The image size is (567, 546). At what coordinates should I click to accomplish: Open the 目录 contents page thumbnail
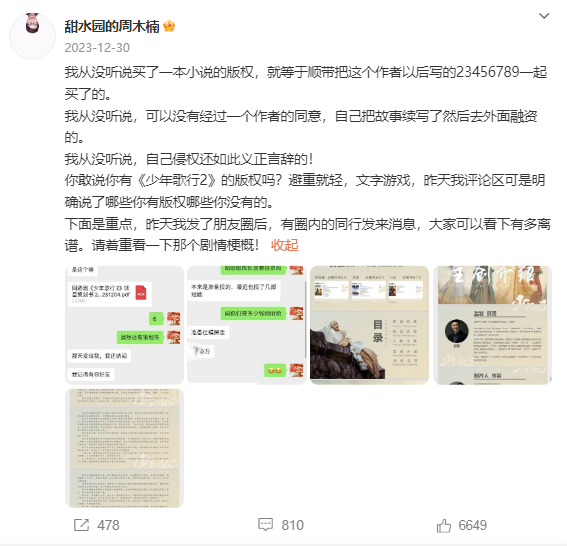click(x=369, y=325)
